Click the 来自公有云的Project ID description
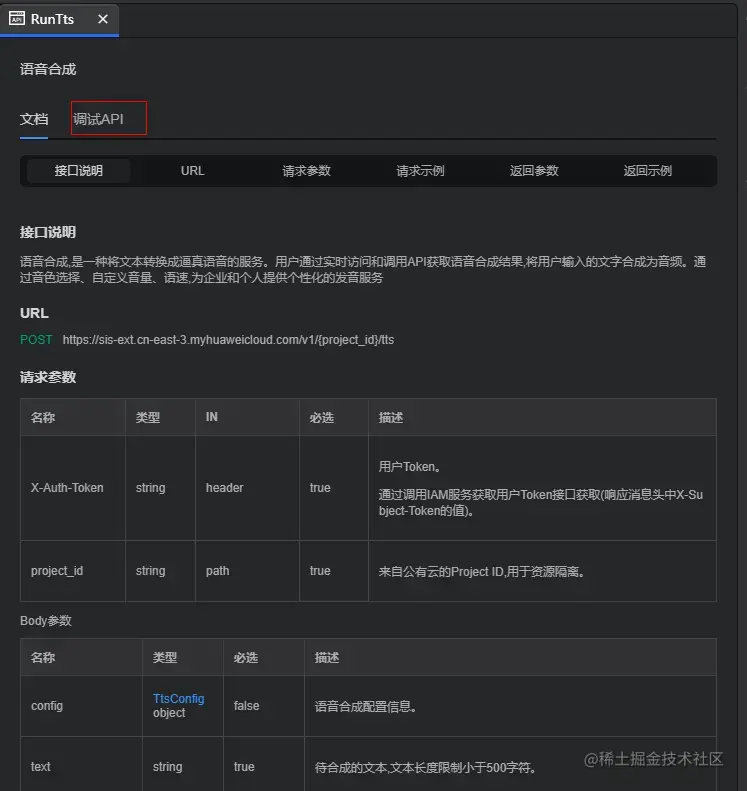Viewport: 747px width, 791px height. pos(482,571)
